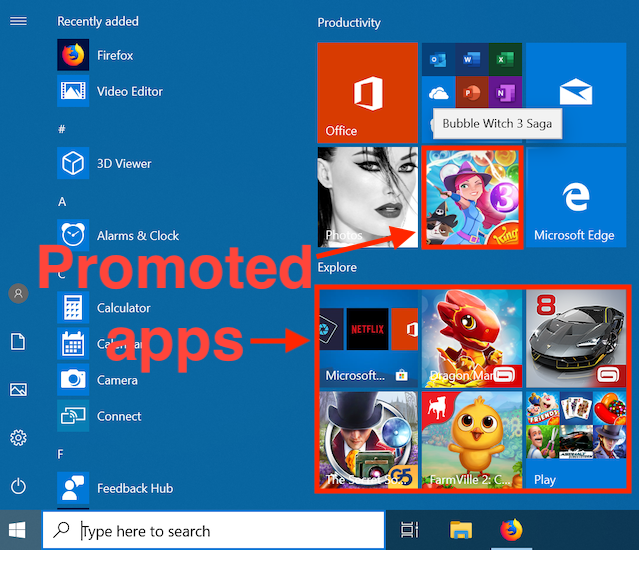Click the Productivity group heading

coord(349,23)
